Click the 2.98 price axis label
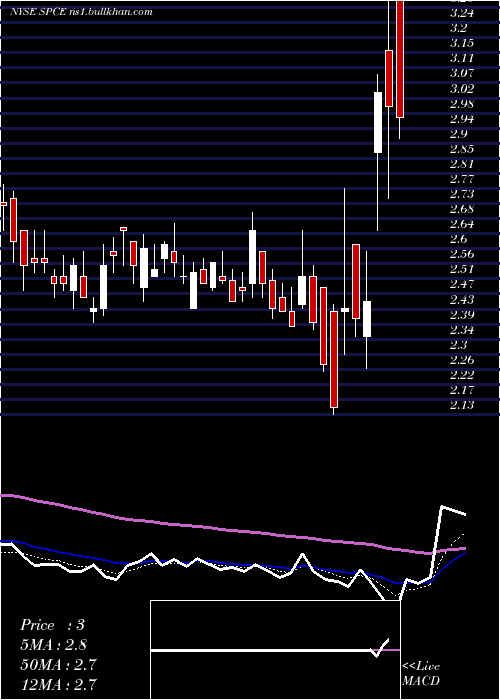 [461, 104]
